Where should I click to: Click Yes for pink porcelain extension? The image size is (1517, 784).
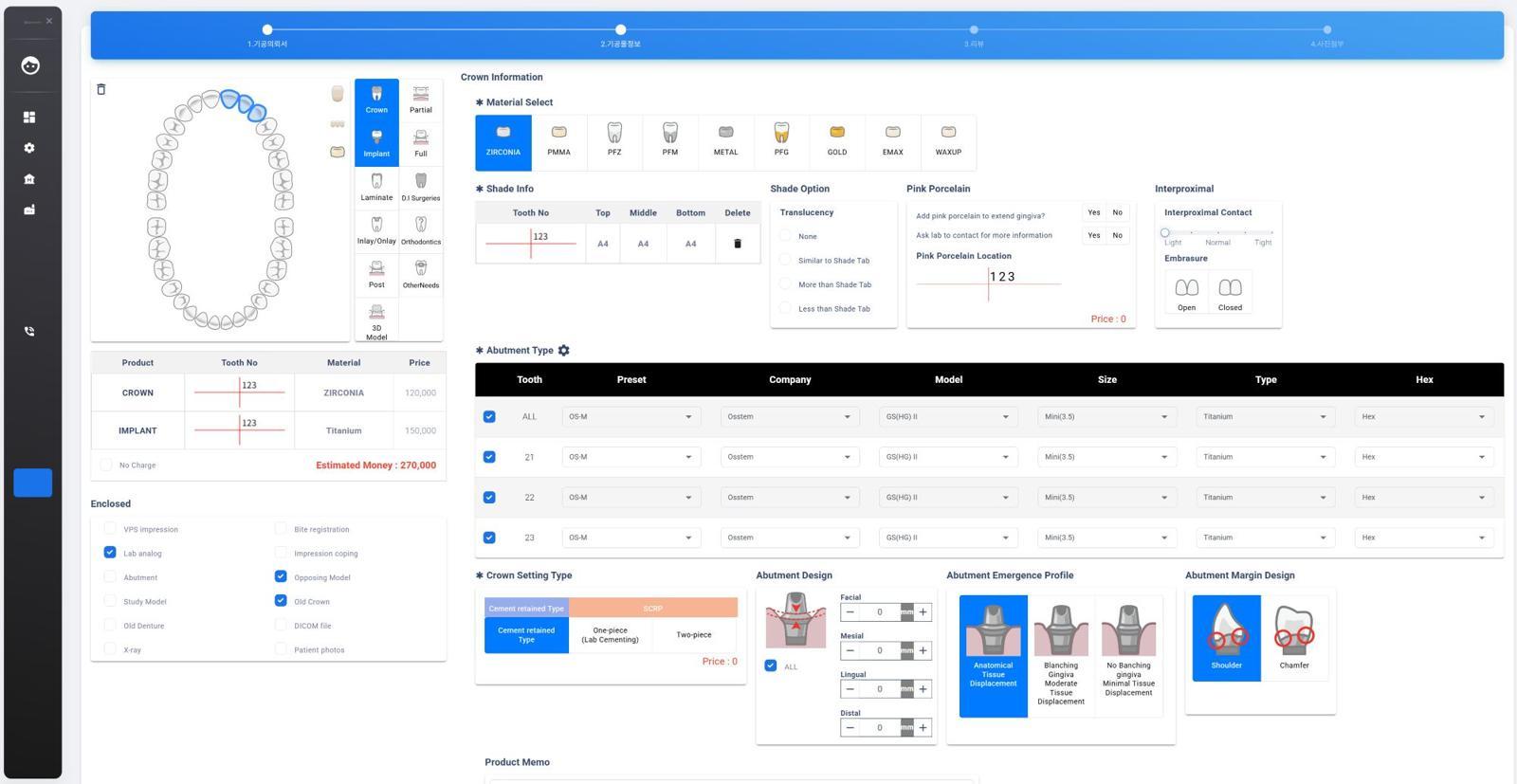point(1093,213)
